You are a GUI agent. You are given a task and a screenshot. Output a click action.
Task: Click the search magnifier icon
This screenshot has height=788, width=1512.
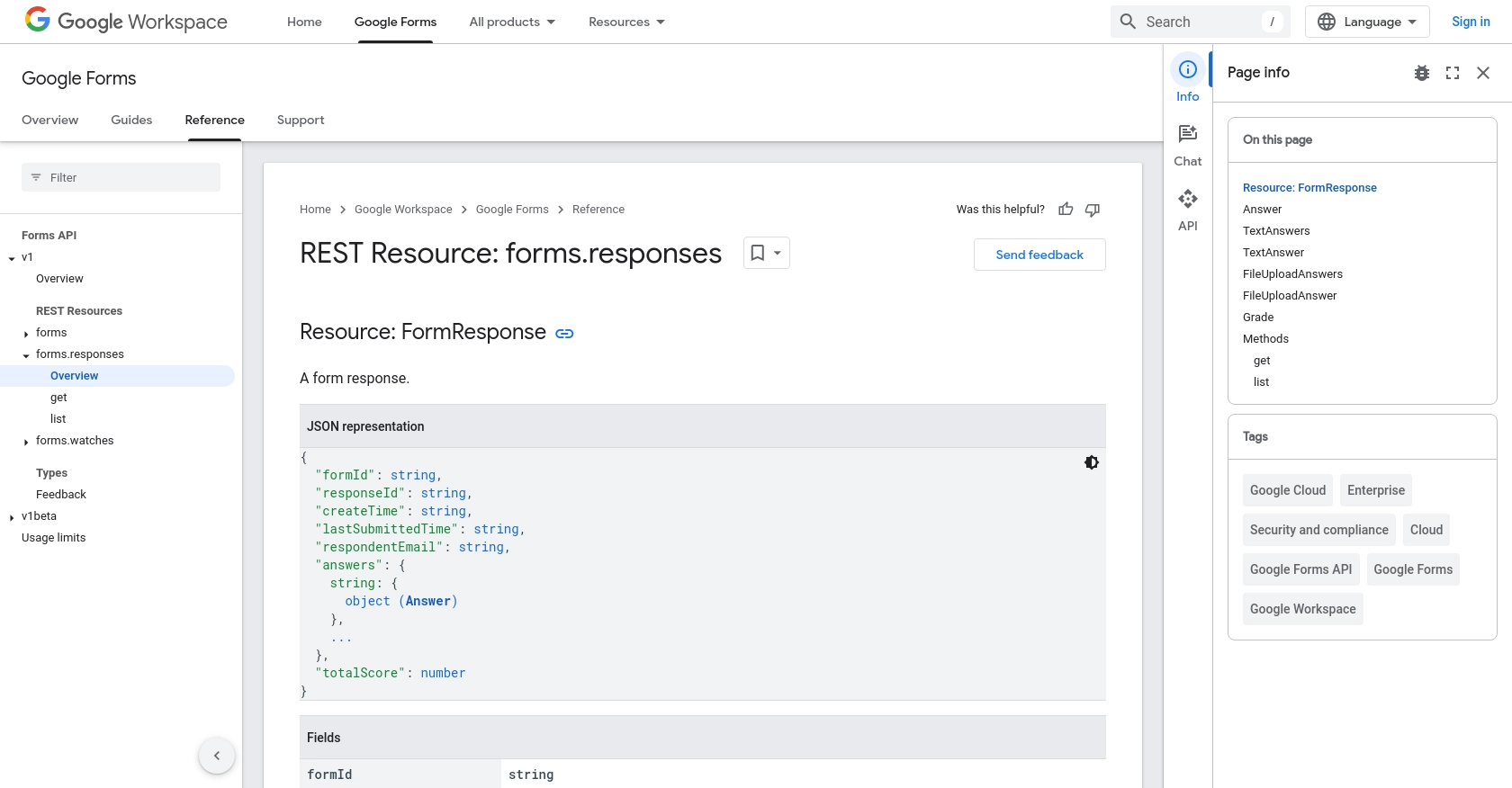pos(1128,22)
